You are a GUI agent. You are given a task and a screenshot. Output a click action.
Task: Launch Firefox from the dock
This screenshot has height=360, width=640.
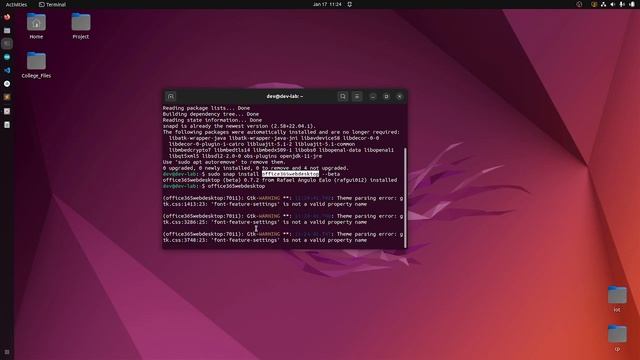point(7,17)
